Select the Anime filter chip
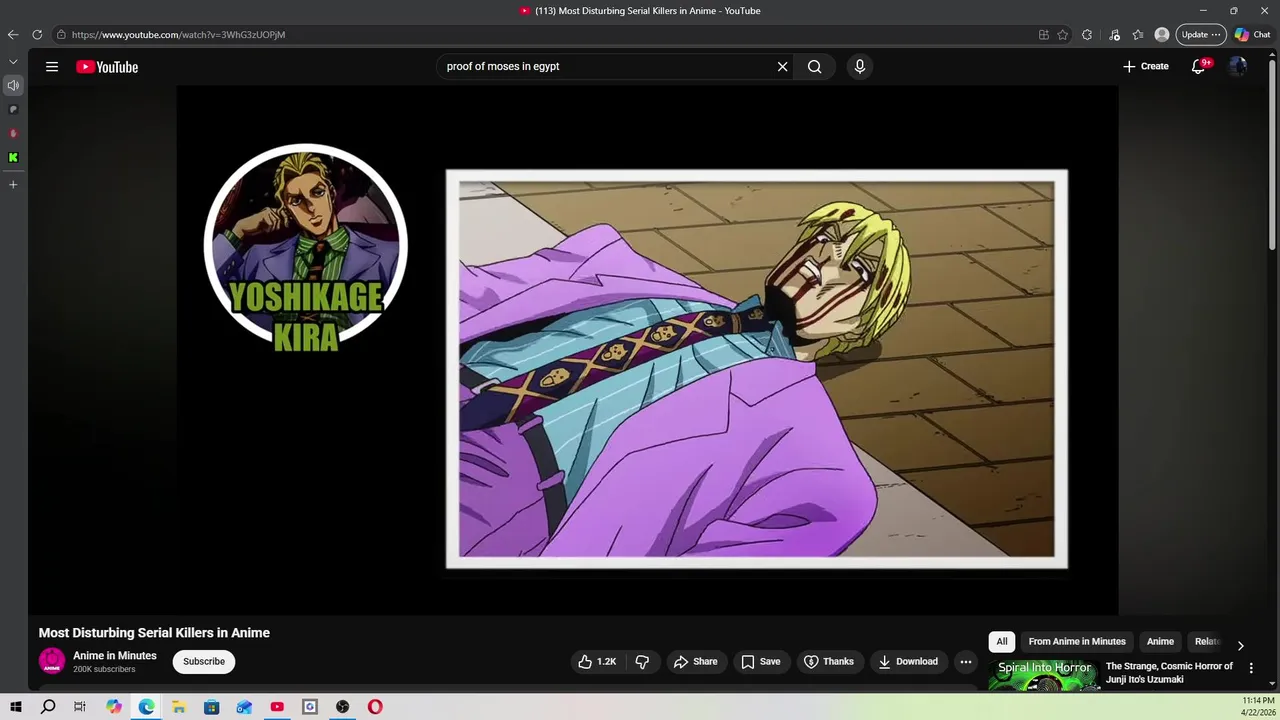 1160,642
